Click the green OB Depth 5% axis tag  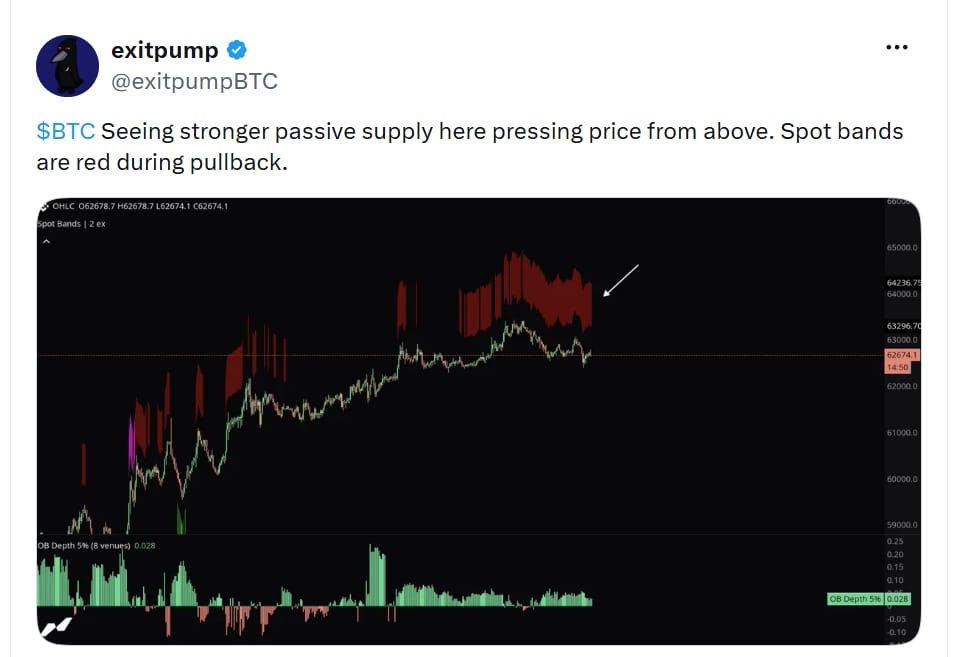[869, 599]
